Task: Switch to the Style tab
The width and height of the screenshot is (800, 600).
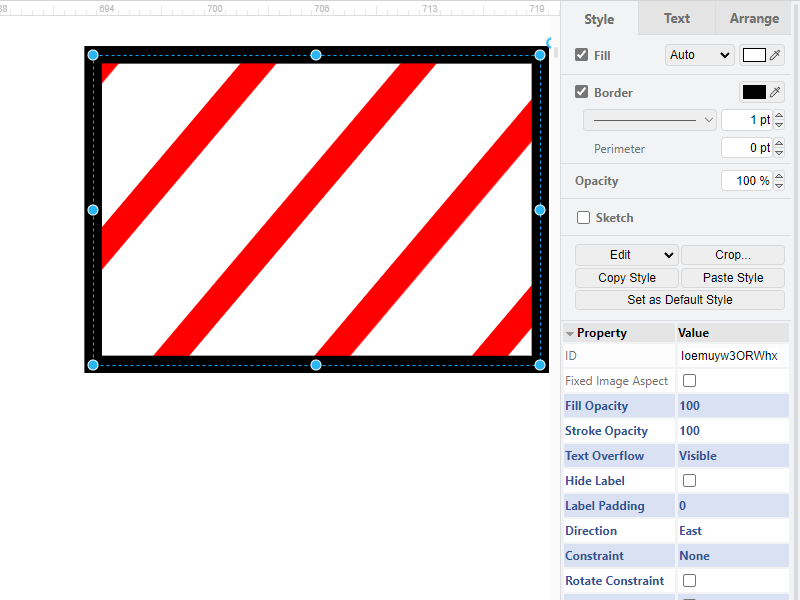Action: tap(599, 19)
